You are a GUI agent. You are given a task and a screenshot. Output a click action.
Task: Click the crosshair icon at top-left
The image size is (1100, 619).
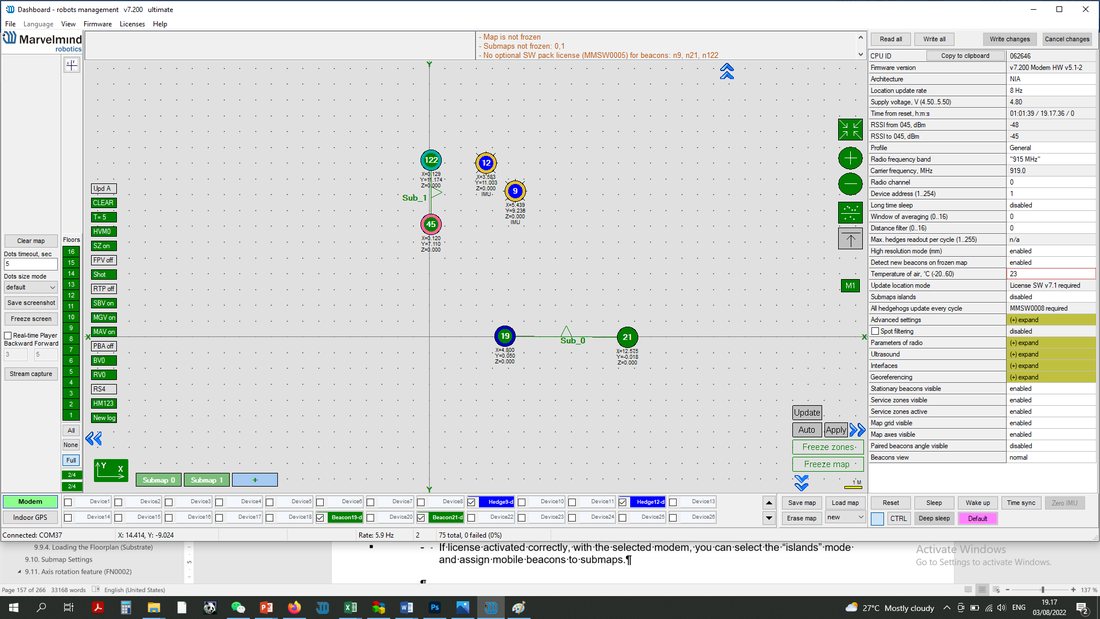coord(72,65)
